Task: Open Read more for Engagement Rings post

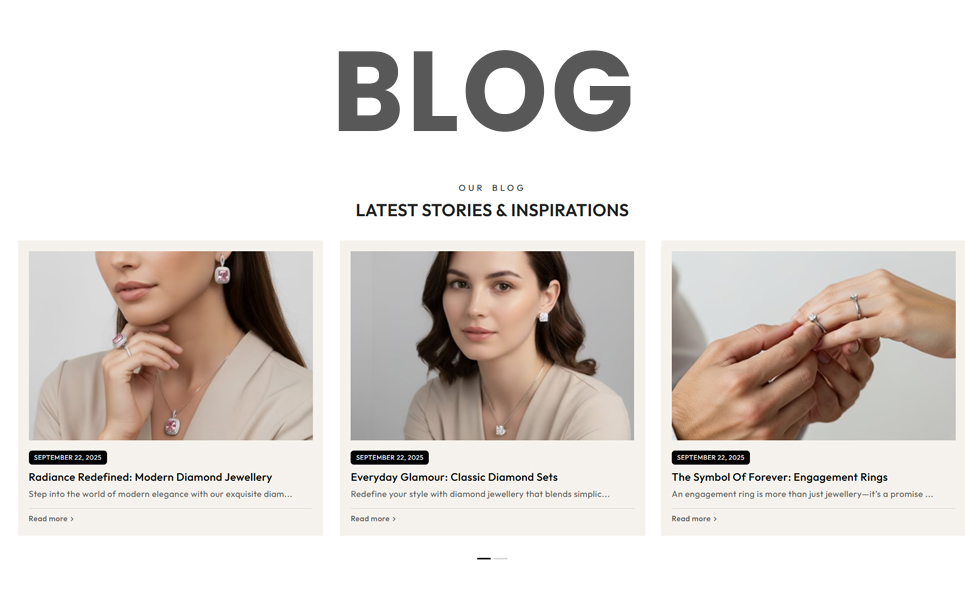Action: [x=691, y=519]
